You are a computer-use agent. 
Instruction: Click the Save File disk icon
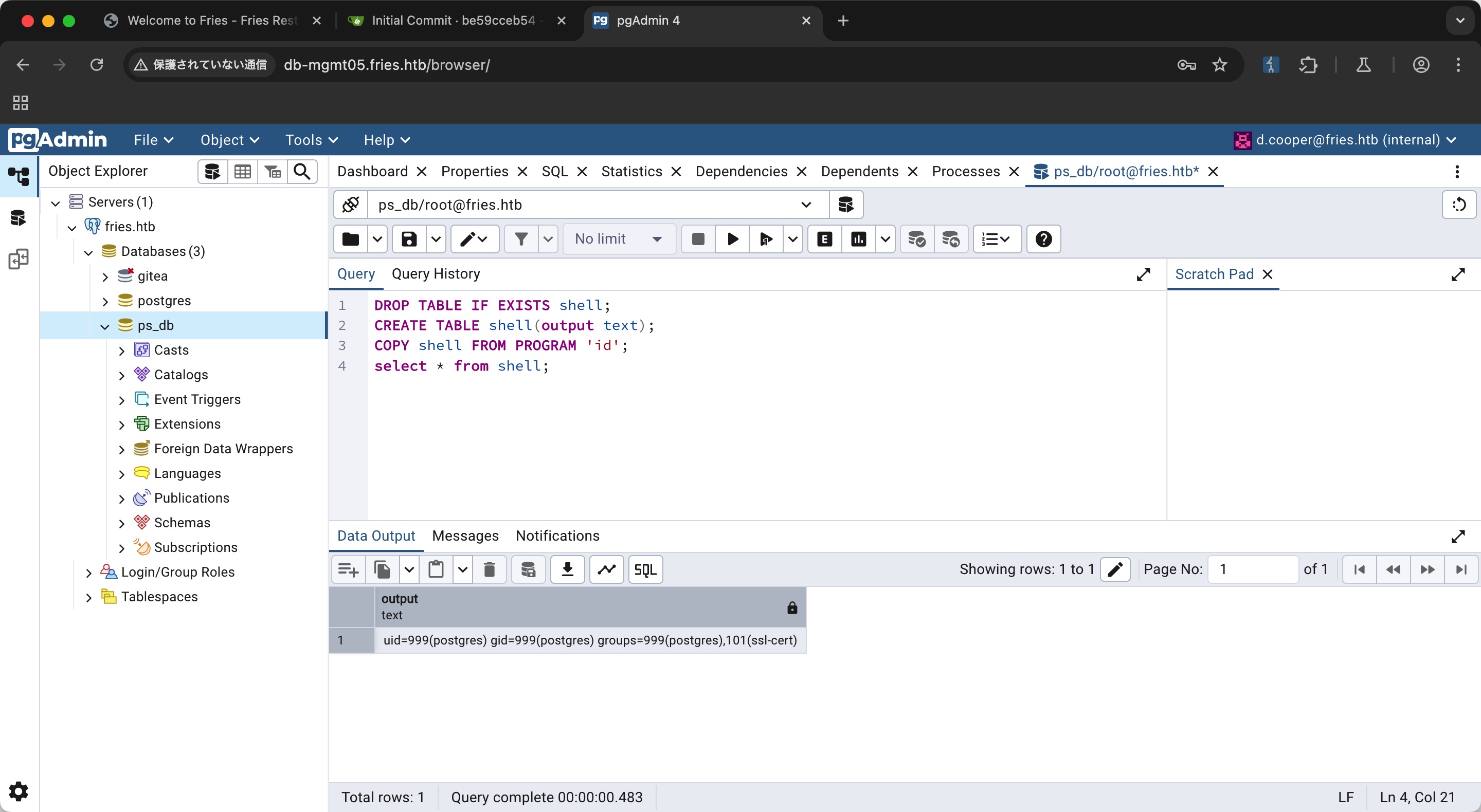[x=409, y=239]
